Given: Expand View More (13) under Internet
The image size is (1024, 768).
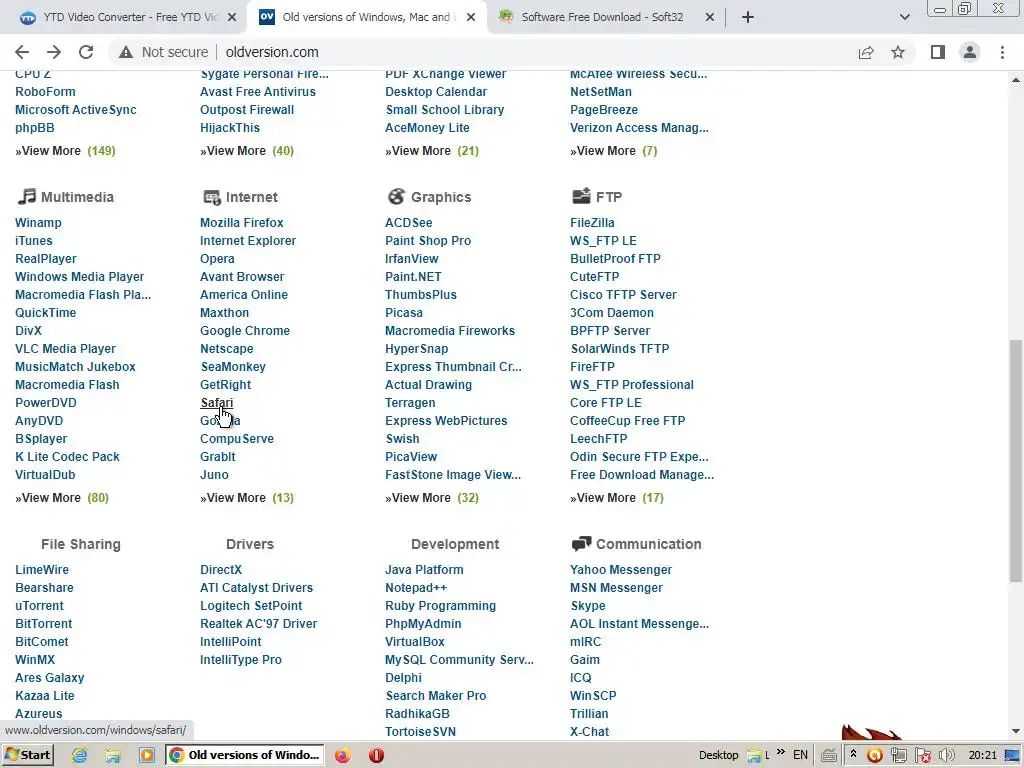Looking at the screenshot, I should pos(246,498).
